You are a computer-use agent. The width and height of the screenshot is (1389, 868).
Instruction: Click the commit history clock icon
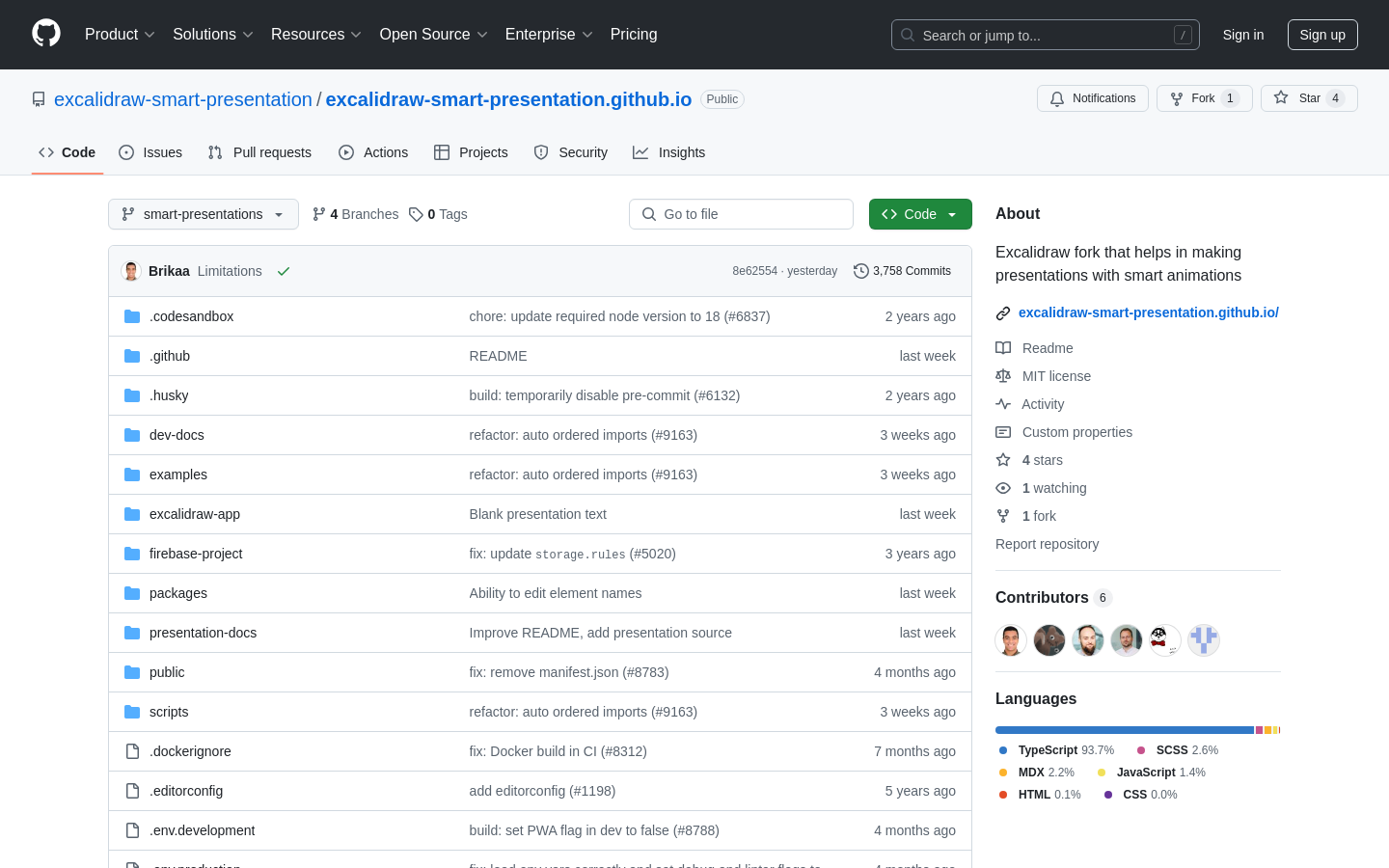pos(861,271)
